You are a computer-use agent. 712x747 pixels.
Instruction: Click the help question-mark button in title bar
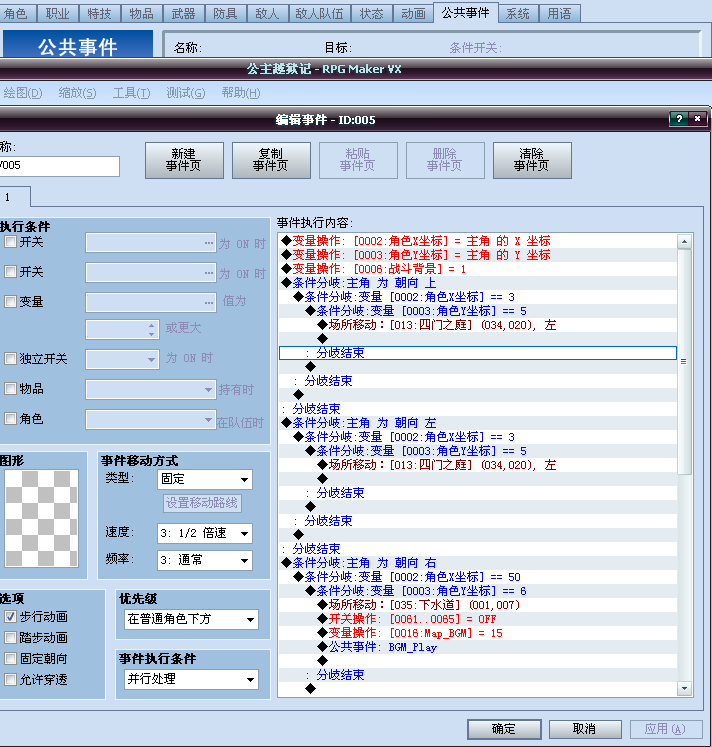click(679, 119)
